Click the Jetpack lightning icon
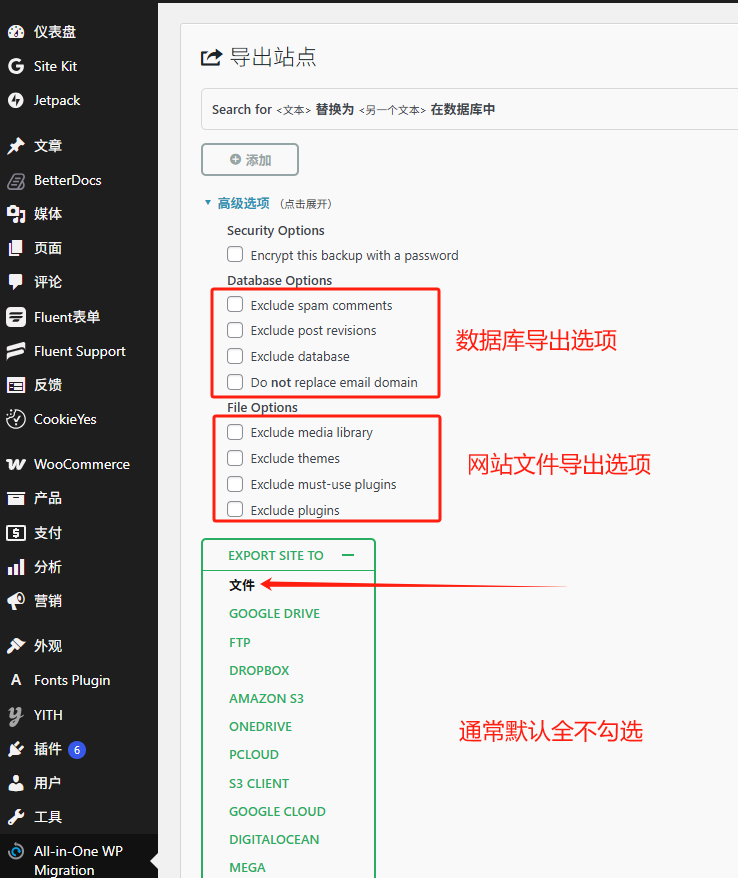 [16, 100]
